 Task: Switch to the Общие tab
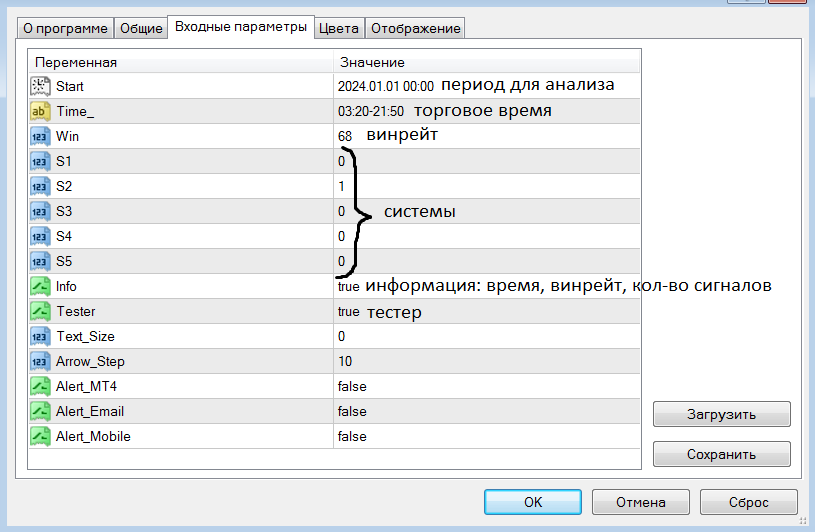coord(141,28)
